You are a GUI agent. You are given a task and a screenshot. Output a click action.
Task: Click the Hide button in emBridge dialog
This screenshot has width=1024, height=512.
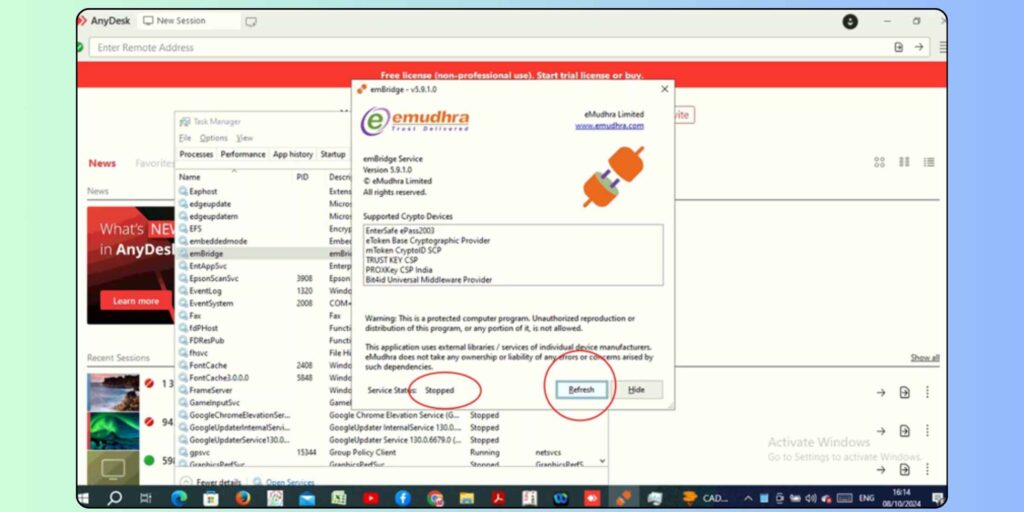636,390
